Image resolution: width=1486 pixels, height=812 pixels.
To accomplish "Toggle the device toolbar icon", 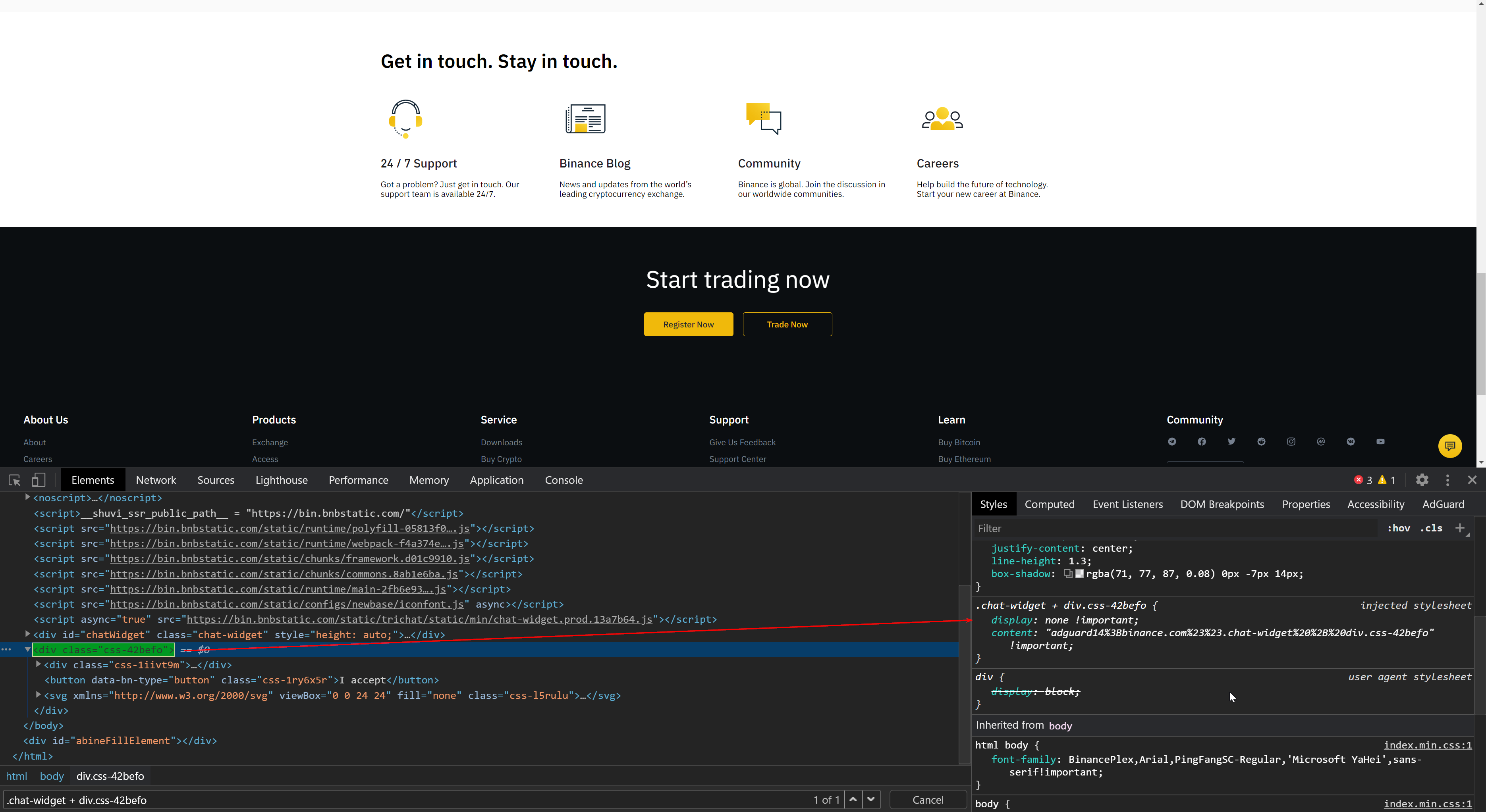I will pyautogui.click(x=38, y=480).
